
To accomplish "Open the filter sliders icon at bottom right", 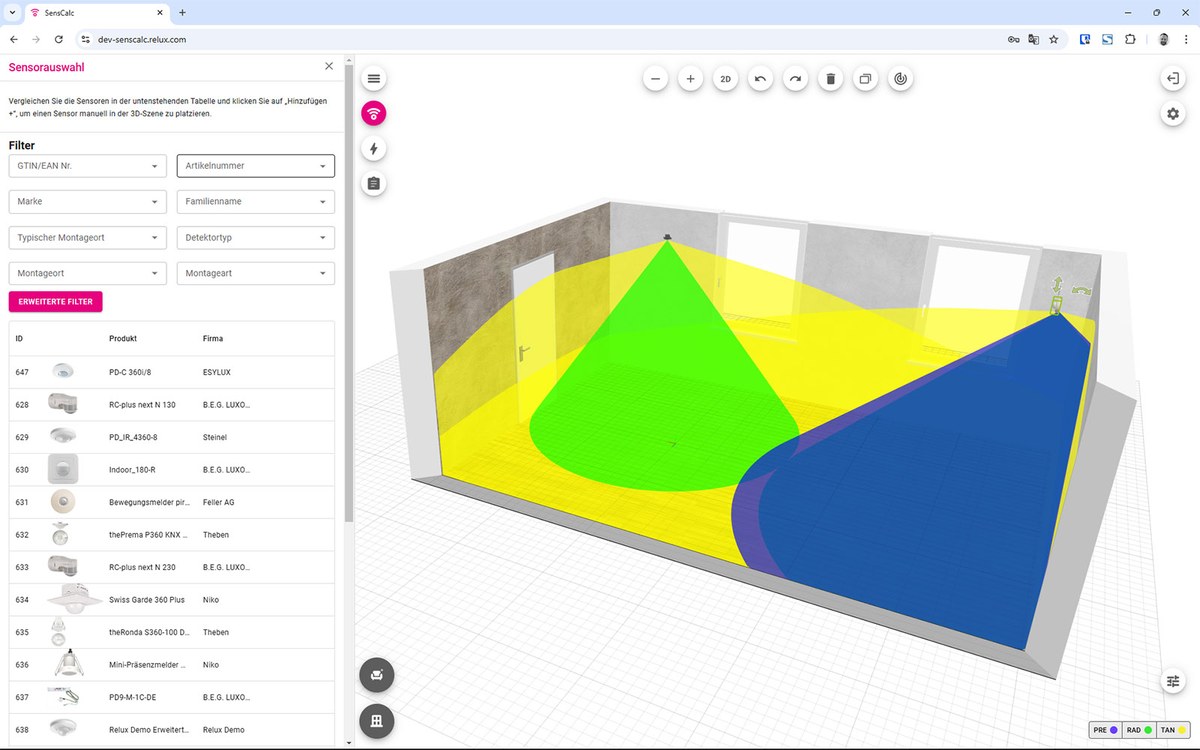I will (1172, 681).
